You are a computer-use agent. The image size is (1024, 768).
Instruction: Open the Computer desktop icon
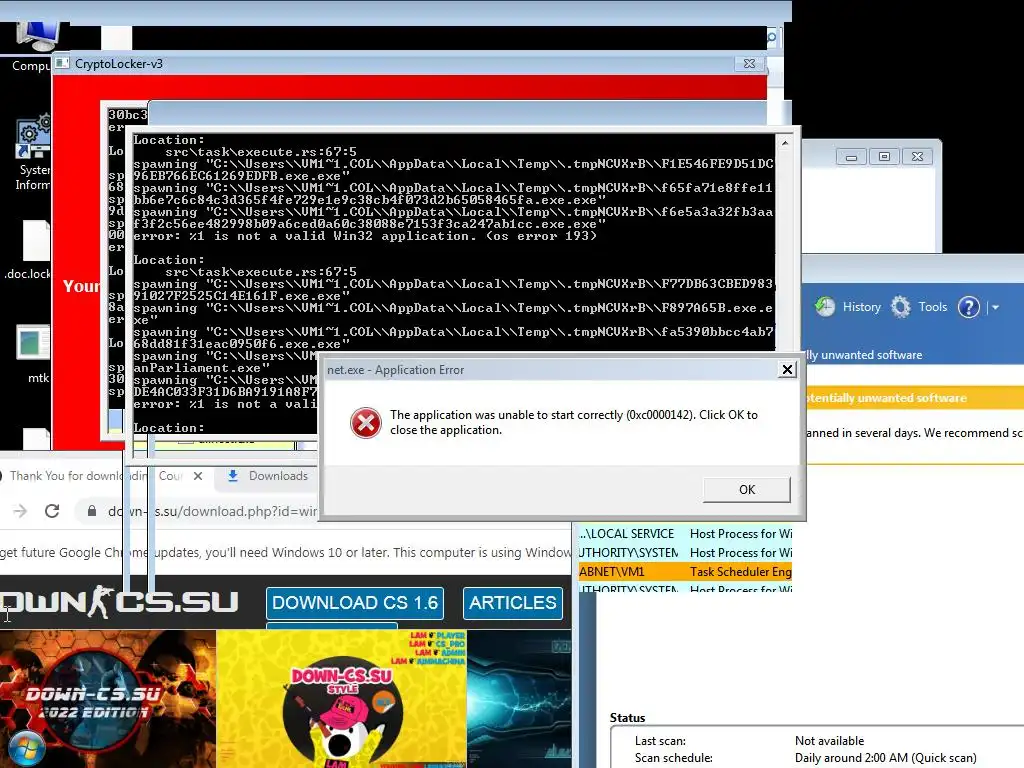(33, 46)
